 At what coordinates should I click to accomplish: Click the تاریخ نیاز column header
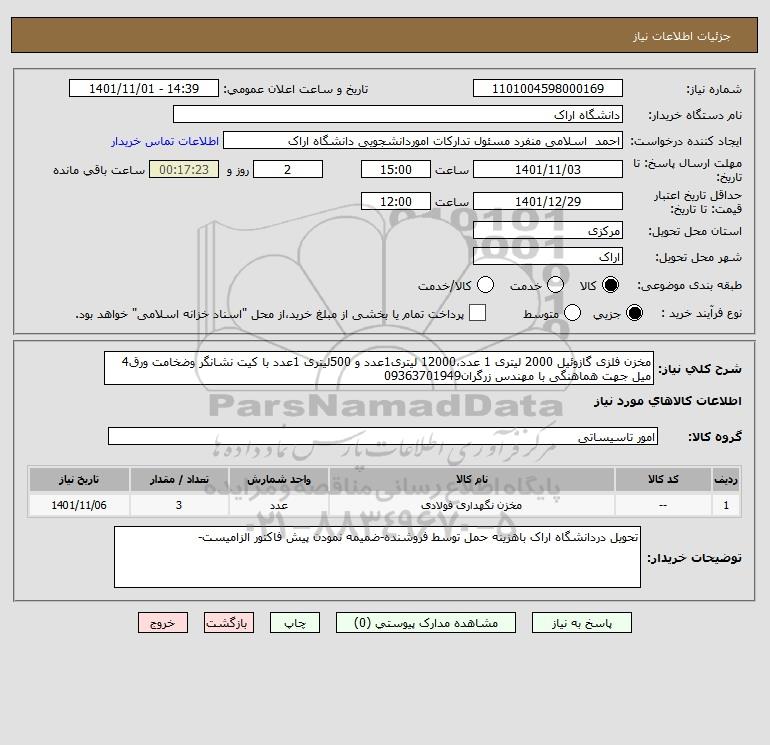79,479
